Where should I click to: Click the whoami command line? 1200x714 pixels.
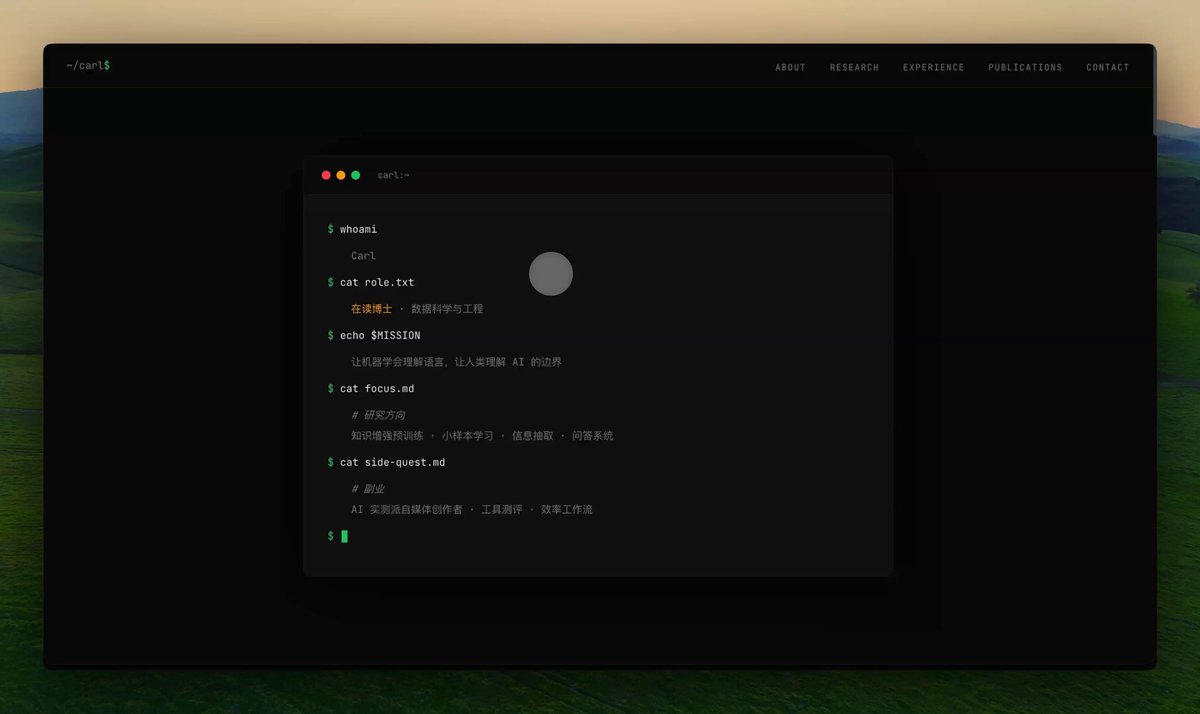(358, 229)
